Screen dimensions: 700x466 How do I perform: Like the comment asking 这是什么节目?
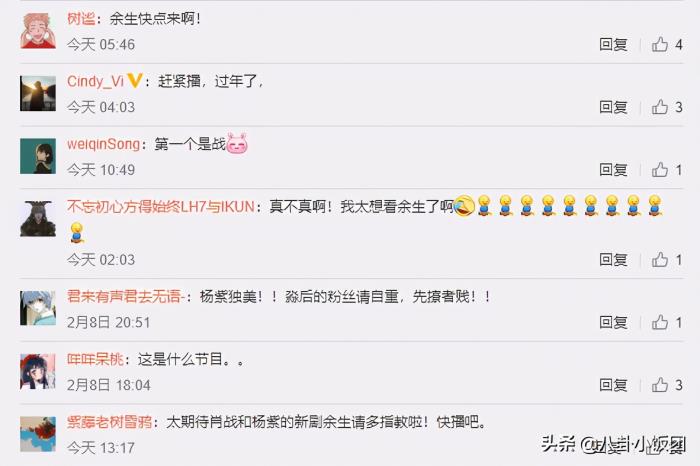(x=660, y=385)
